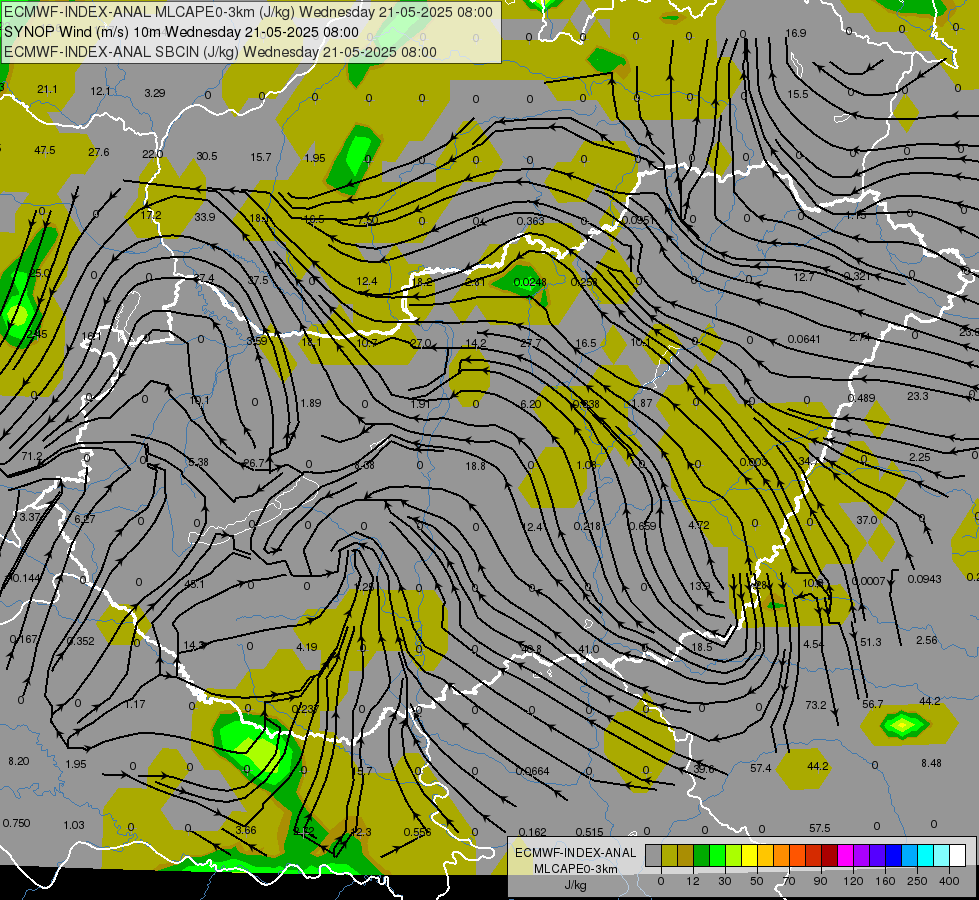Click the dark red swatch in the legend

(829, 855)
